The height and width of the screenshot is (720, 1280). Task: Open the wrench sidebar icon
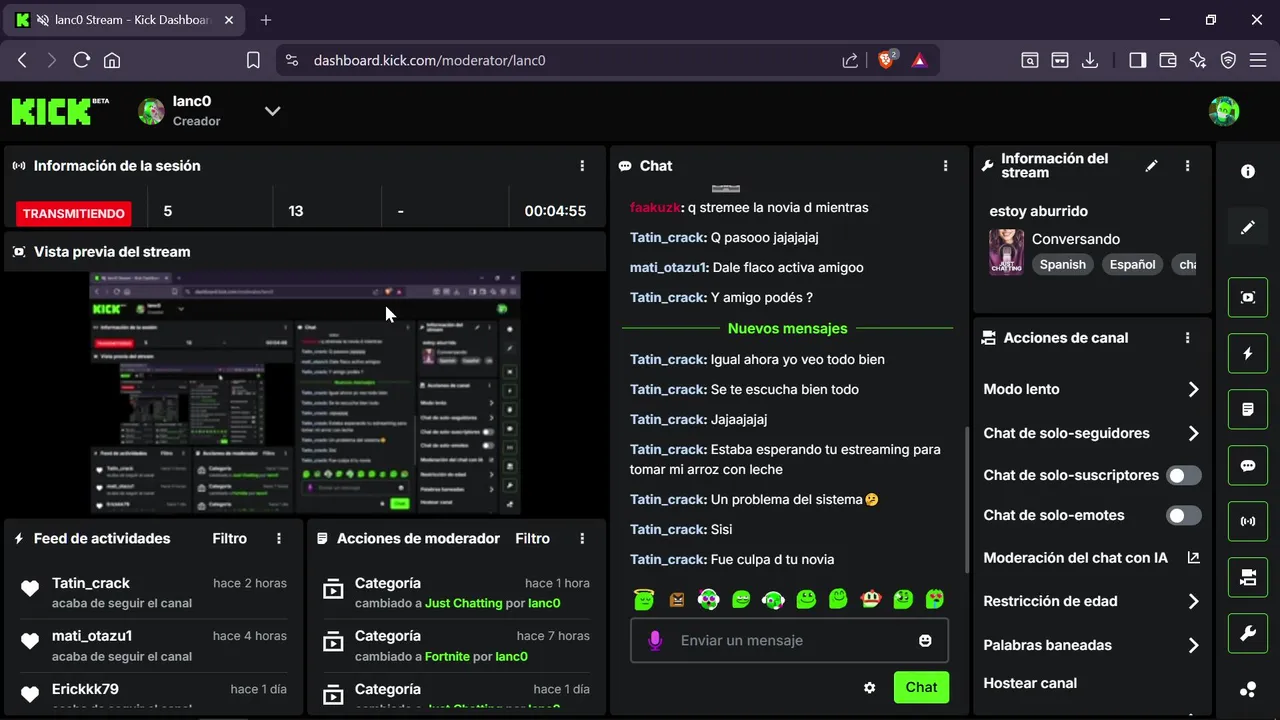1248,633
